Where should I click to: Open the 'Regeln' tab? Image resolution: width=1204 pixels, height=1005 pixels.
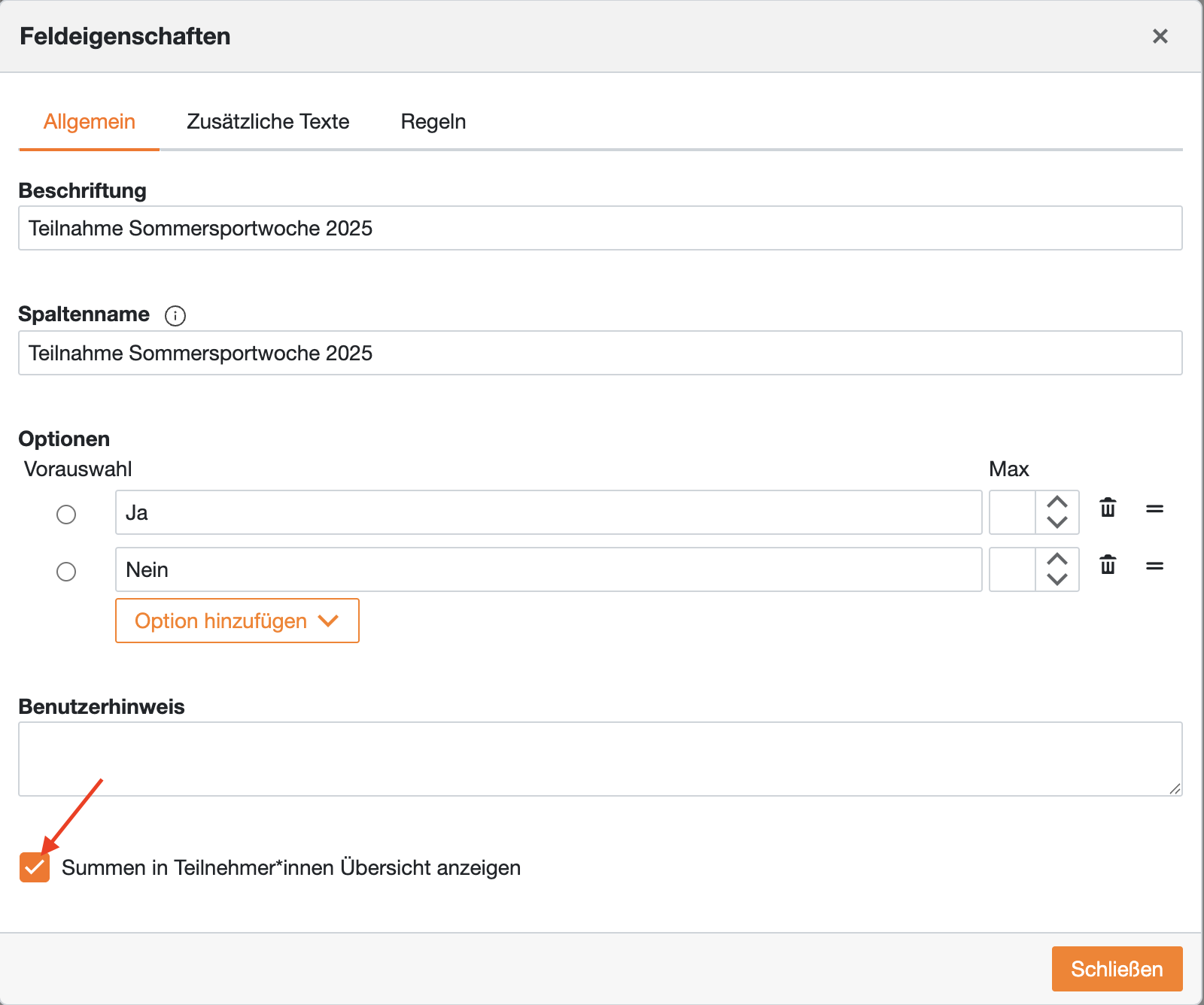tap(433, 122)
